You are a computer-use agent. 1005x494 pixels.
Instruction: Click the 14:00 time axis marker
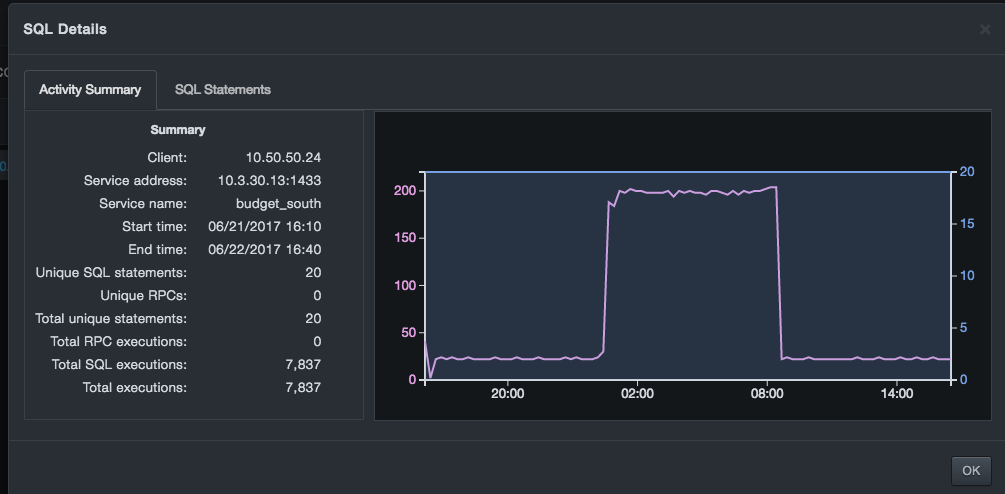click(897, 394)
